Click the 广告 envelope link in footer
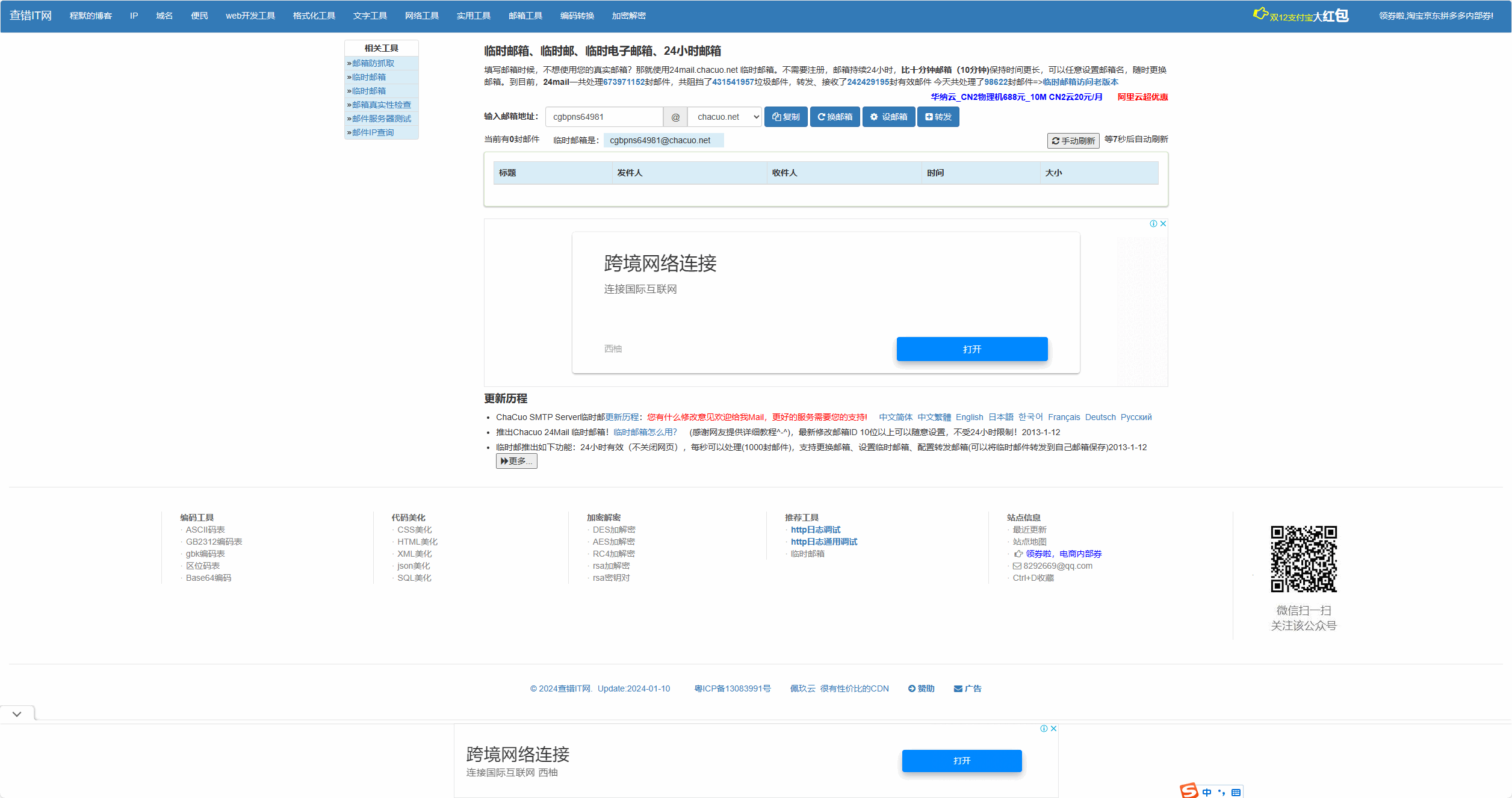Viewport: 1512px width, 798px height. (x=967, y=688)
